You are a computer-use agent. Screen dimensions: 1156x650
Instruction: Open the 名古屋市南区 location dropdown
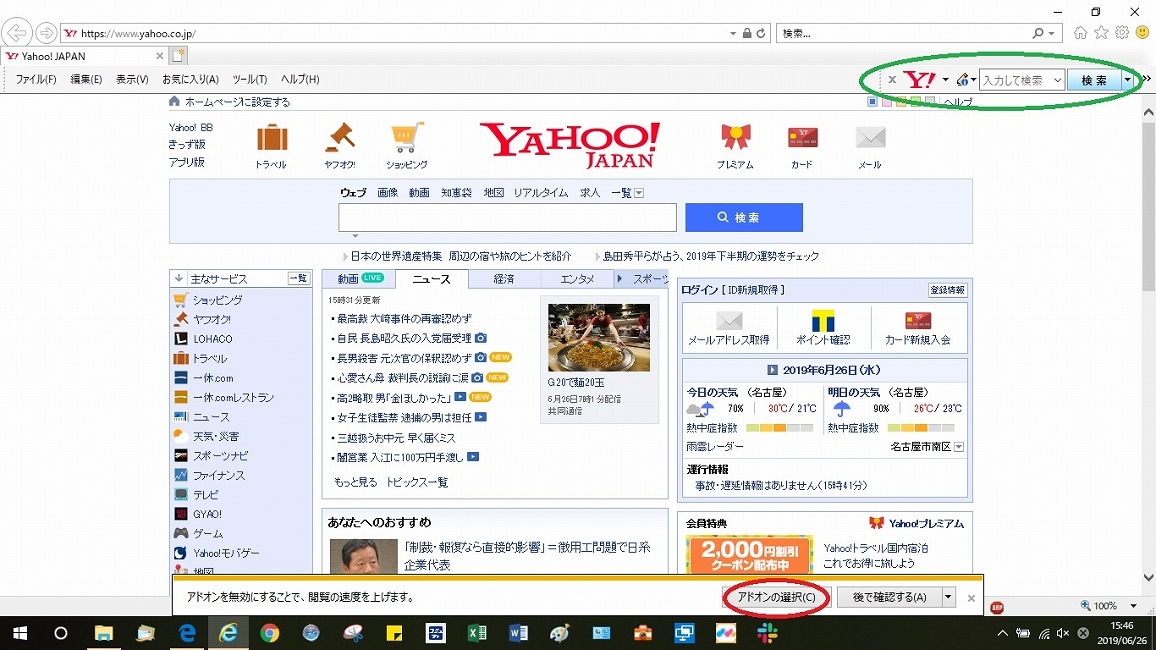(959, 447)
